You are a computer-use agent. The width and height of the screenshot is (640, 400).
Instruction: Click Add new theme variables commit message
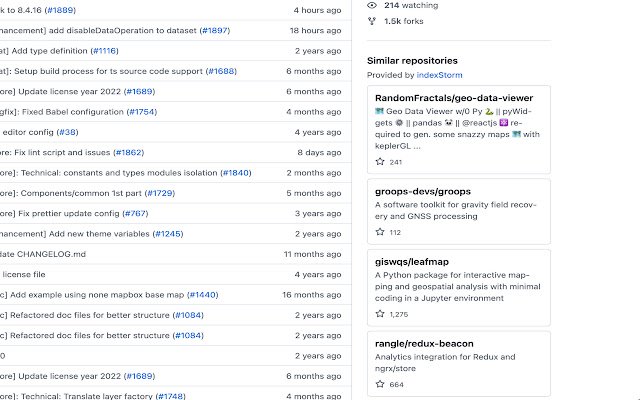pos(75,234)
